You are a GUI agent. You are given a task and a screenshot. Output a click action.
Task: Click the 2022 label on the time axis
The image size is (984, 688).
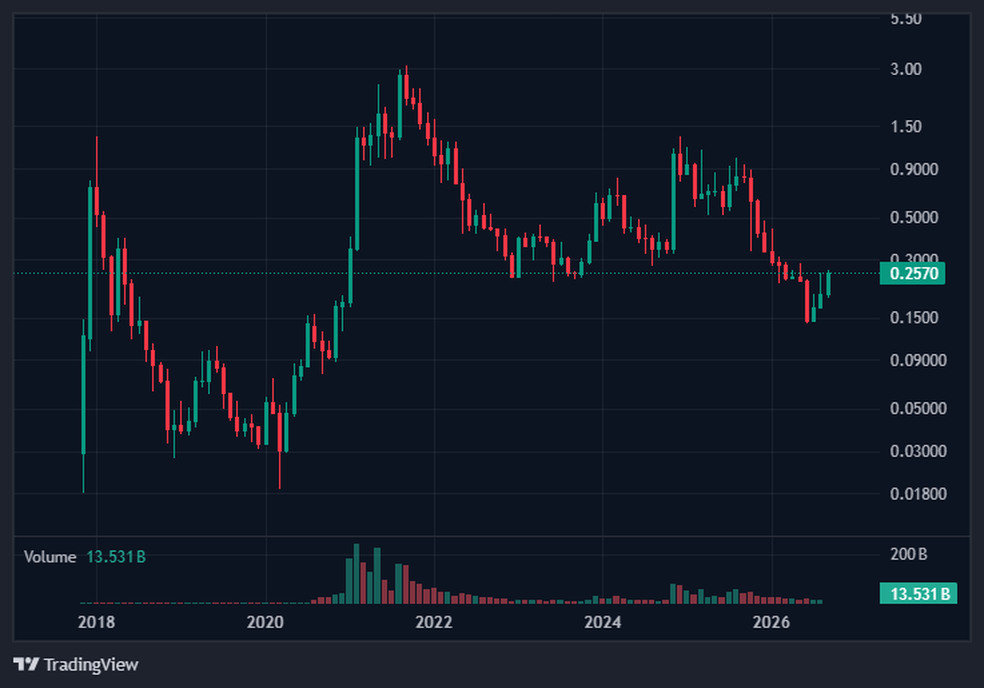coord(434,622)
